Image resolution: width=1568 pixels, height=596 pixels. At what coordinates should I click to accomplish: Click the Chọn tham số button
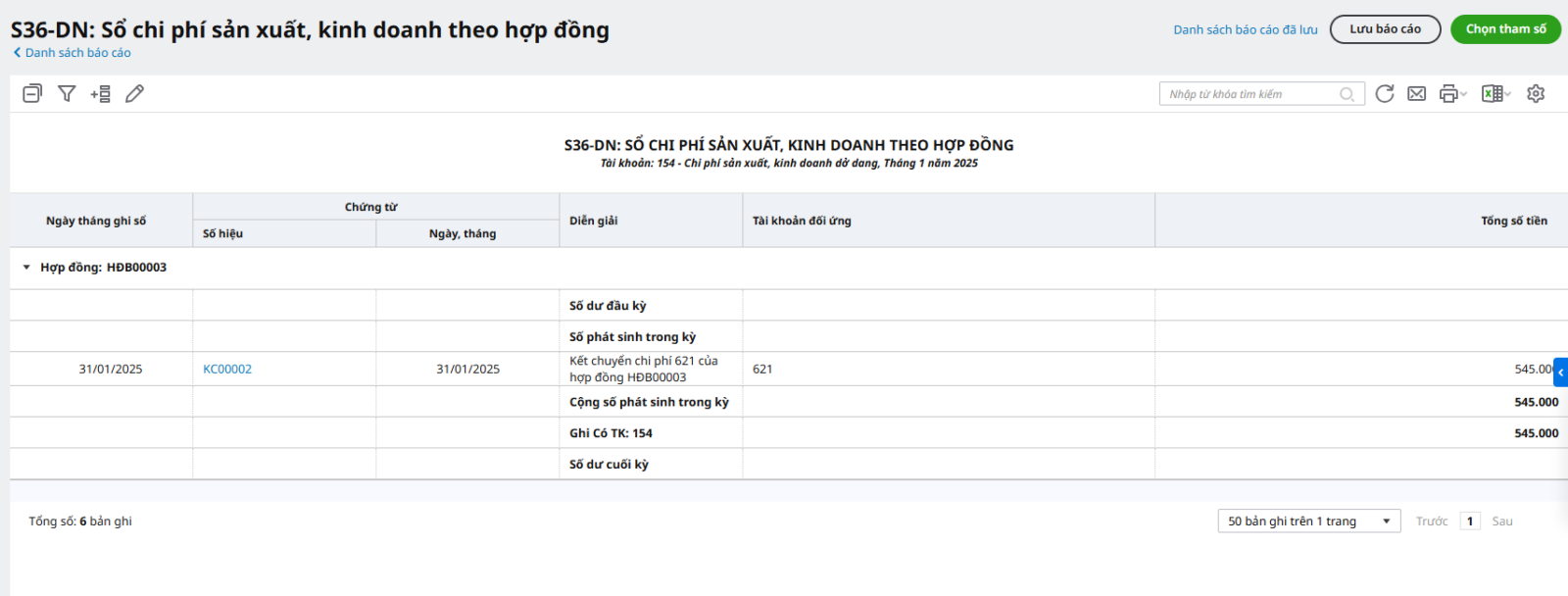coord(1505,29)
